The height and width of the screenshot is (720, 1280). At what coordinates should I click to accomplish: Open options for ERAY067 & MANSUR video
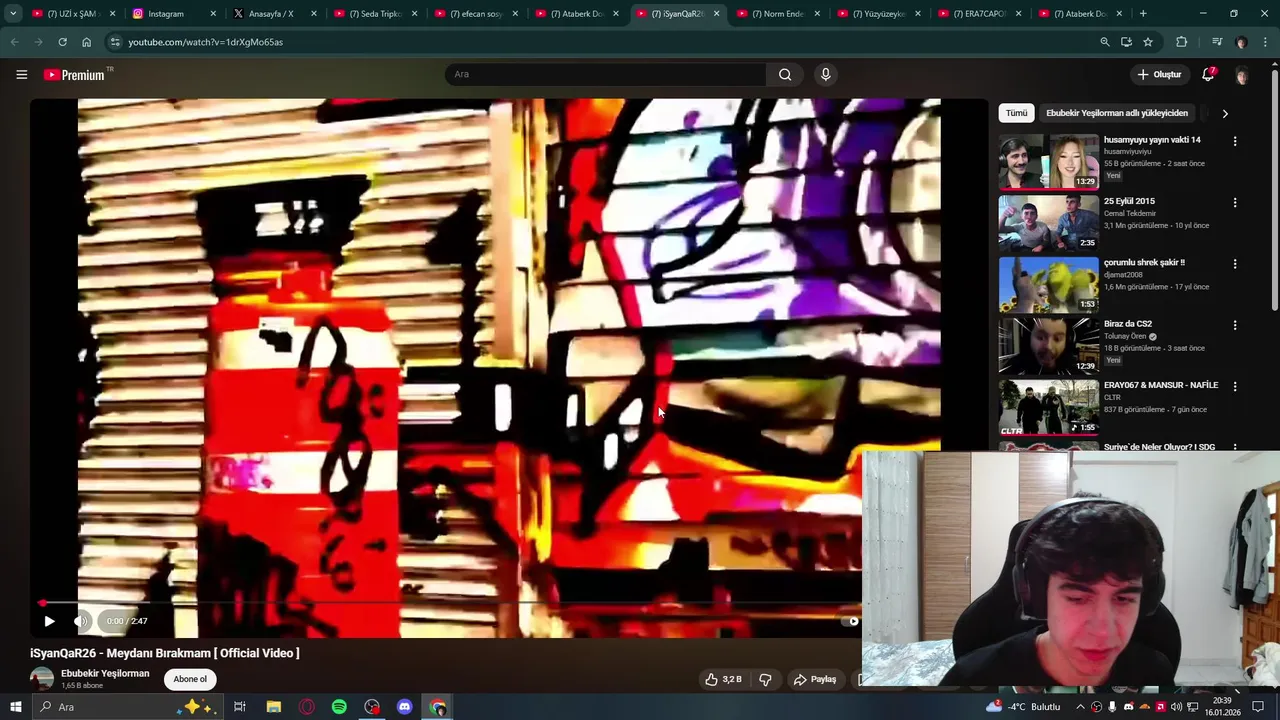click(1235, 386)
